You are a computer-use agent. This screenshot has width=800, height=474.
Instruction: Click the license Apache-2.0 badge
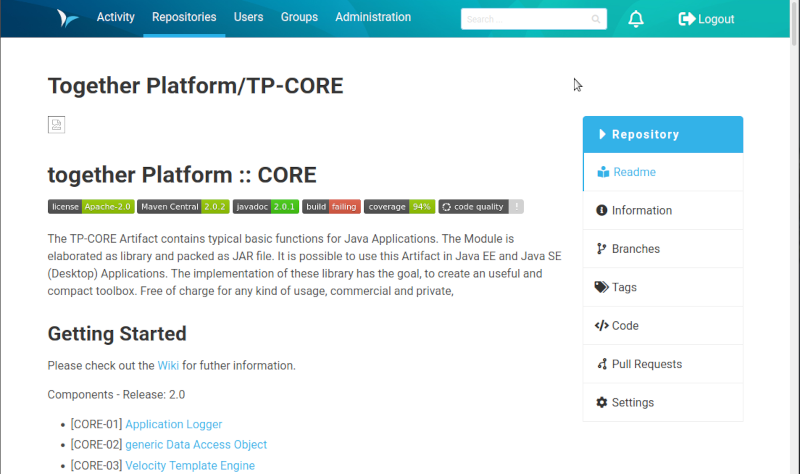click(x=91, y=207)
